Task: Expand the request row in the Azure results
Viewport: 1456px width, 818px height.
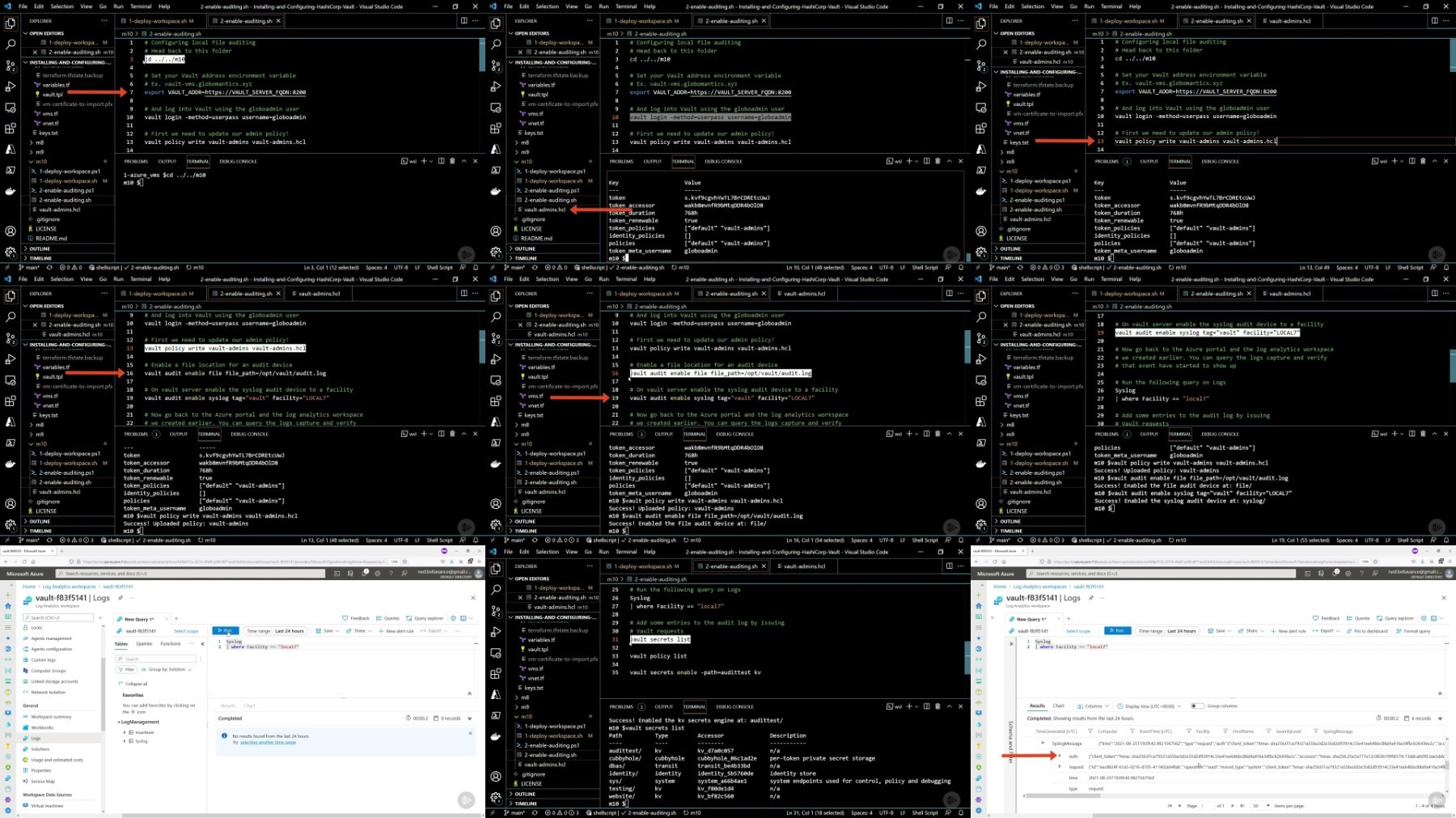Action: click(x=1060, y=767)
